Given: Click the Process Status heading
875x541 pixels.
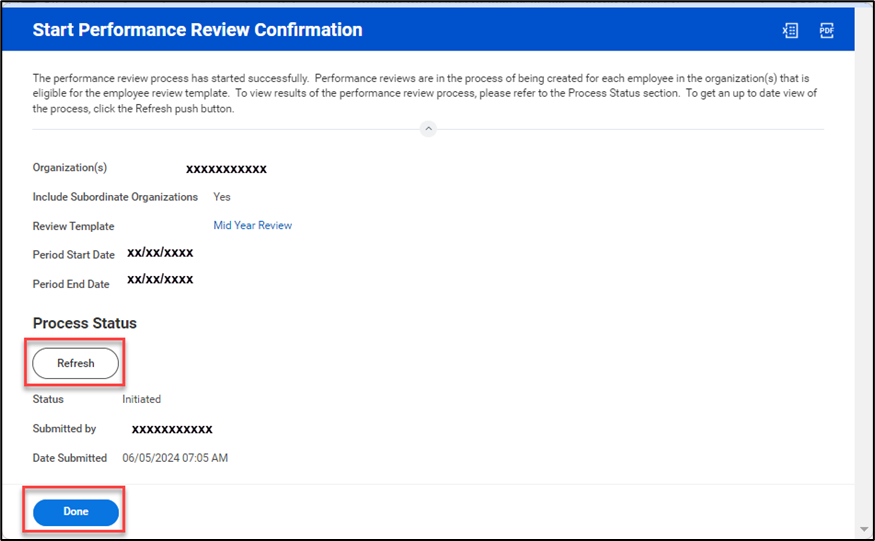Looking at the screenshot, I should [85, 324].
